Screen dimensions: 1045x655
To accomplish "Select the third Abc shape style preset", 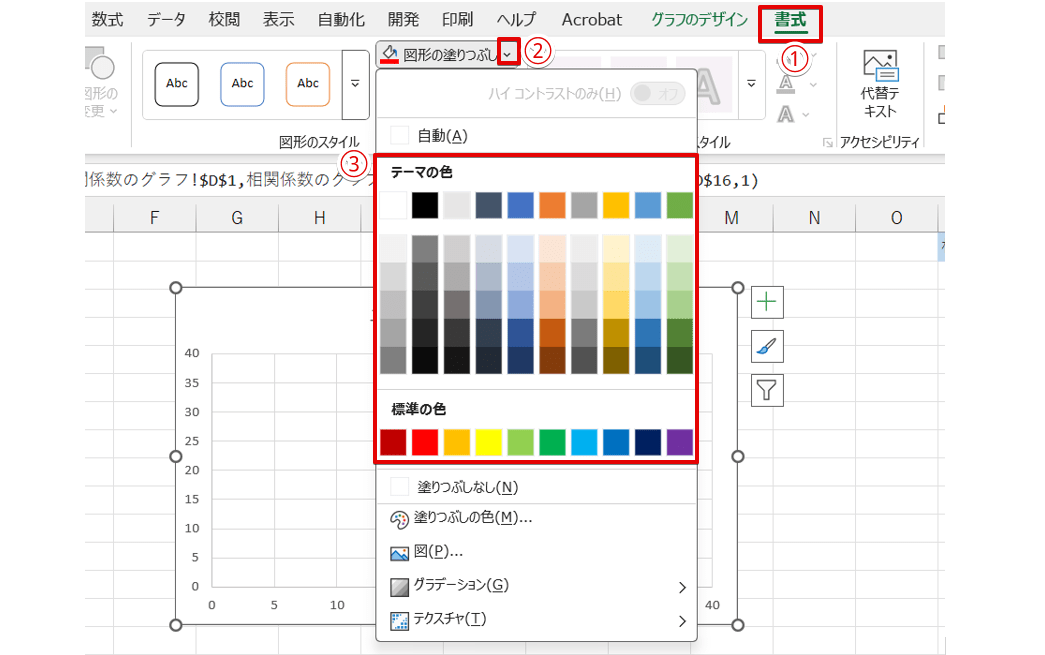I will tap(307, 84).
